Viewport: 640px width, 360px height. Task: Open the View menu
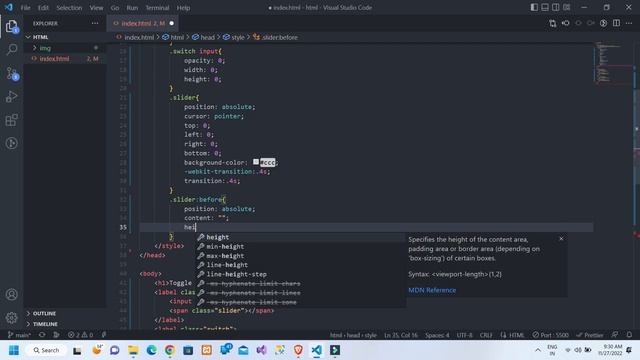pos(96,7)
